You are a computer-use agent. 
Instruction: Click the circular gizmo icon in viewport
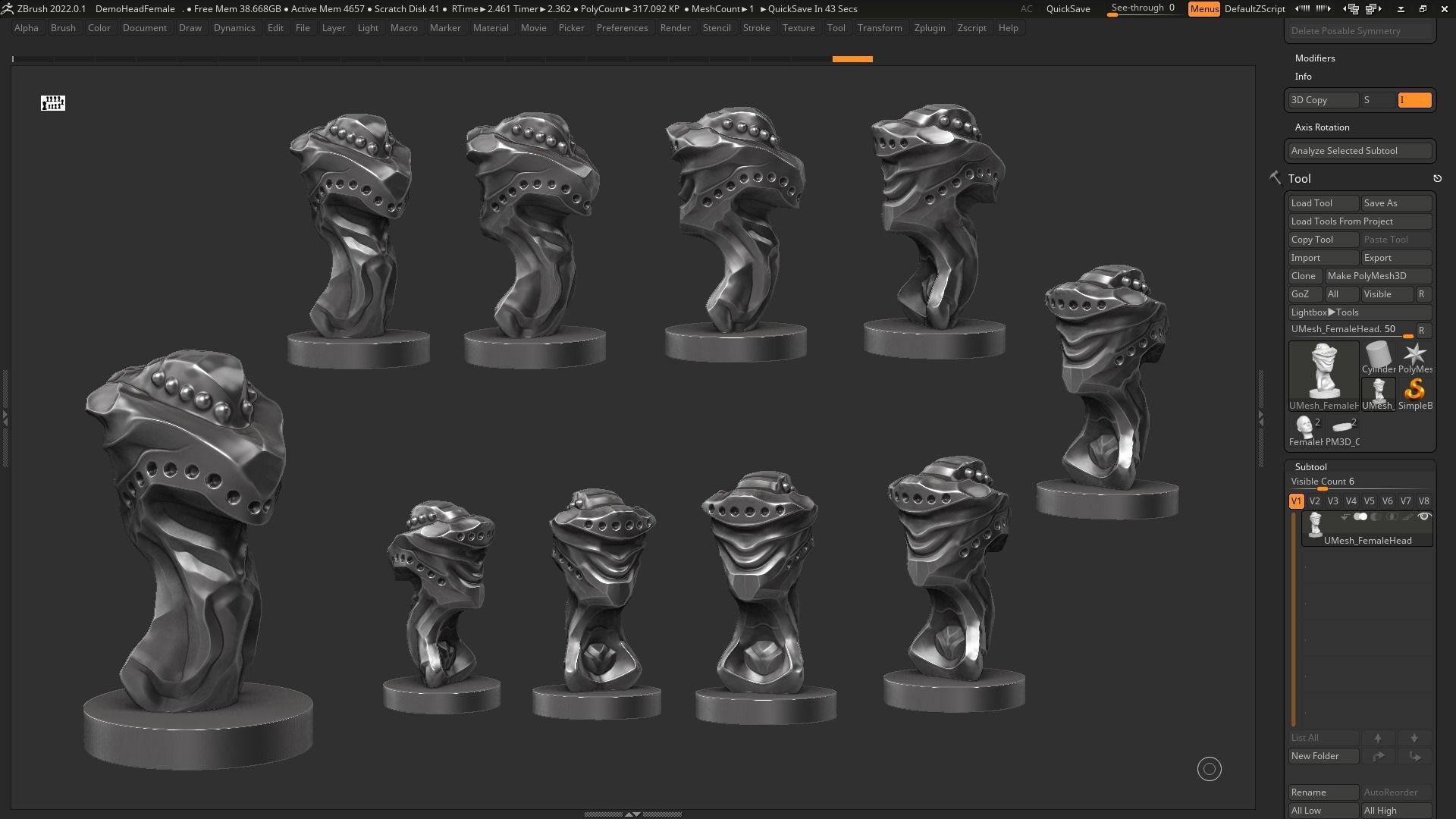[1209, 769]
